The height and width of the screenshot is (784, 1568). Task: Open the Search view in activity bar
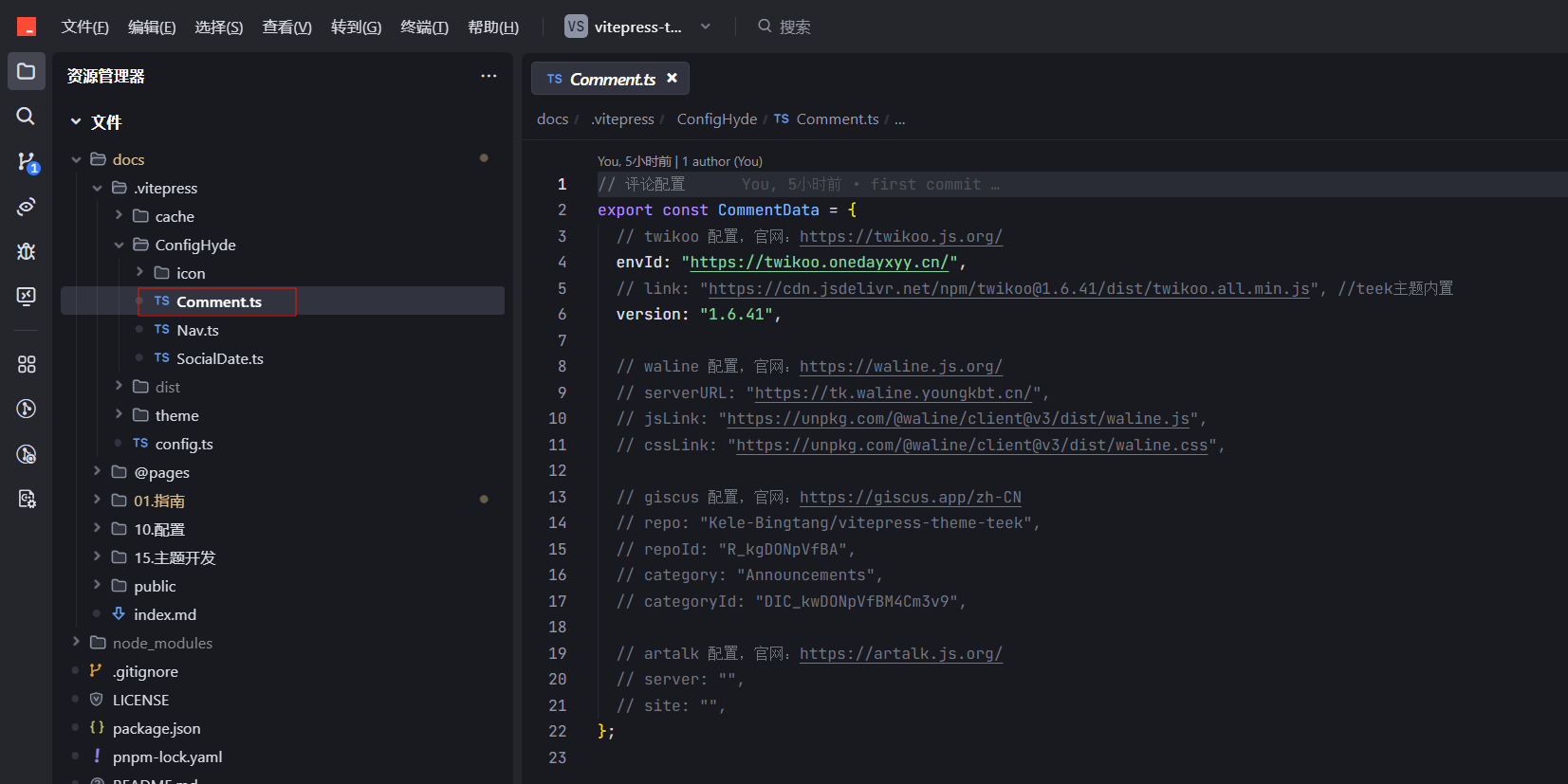pos(27,116)
